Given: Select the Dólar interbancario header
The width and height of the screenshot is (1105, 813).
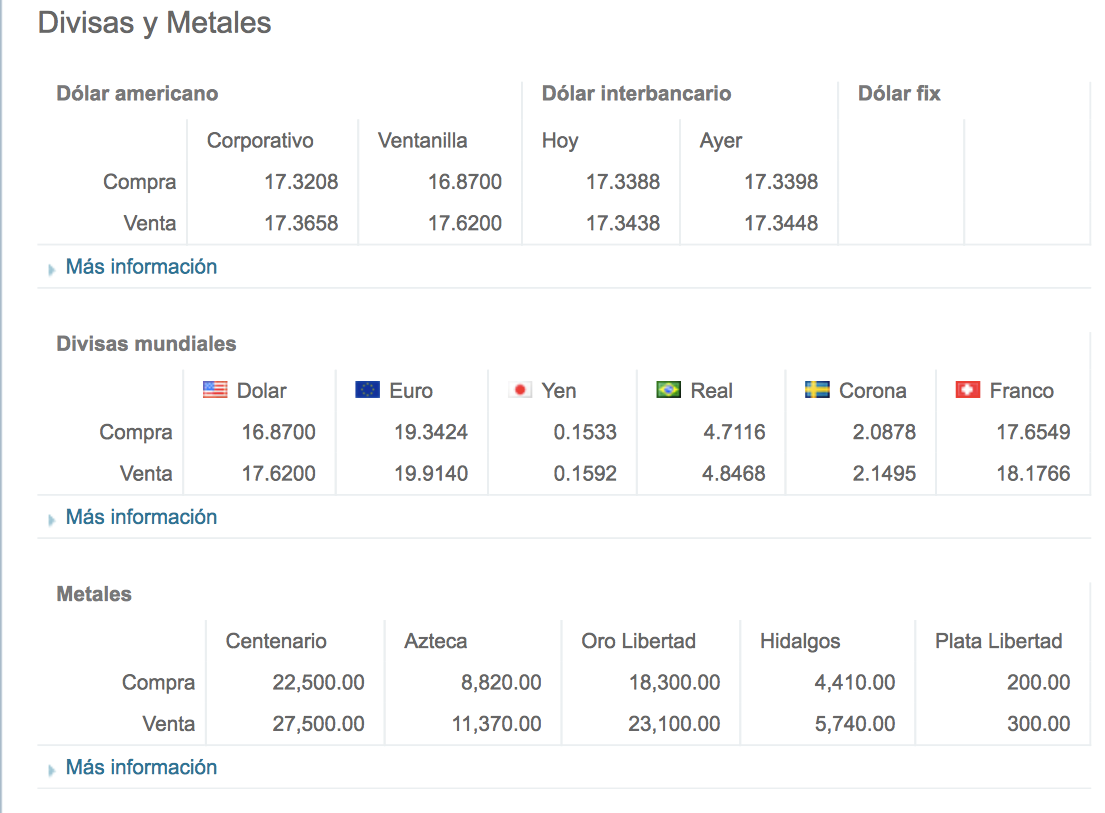Looking at the screenshot, I should point(636,94).
